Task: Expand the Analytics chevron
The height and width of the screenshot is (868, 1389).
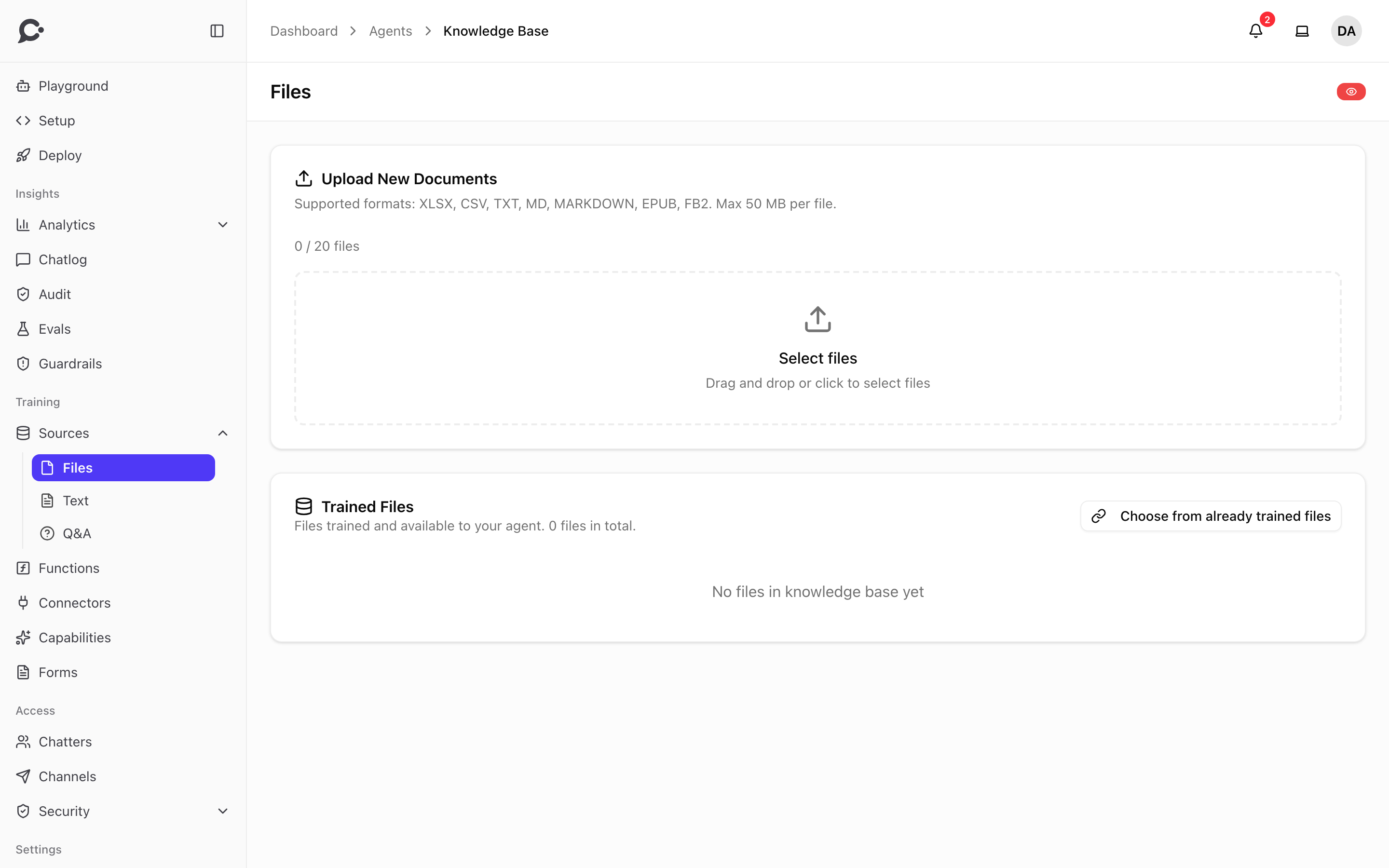Action: 223,225
